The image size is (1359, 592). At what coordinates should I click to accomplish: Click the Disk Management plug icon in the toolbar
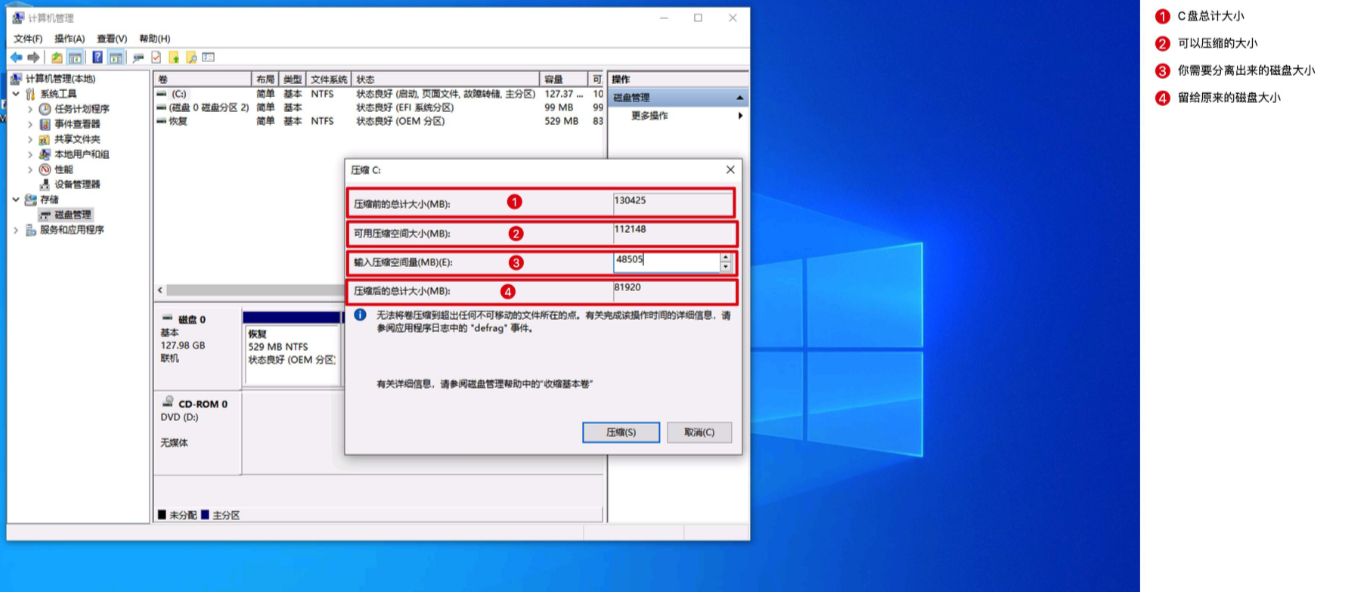138,57
